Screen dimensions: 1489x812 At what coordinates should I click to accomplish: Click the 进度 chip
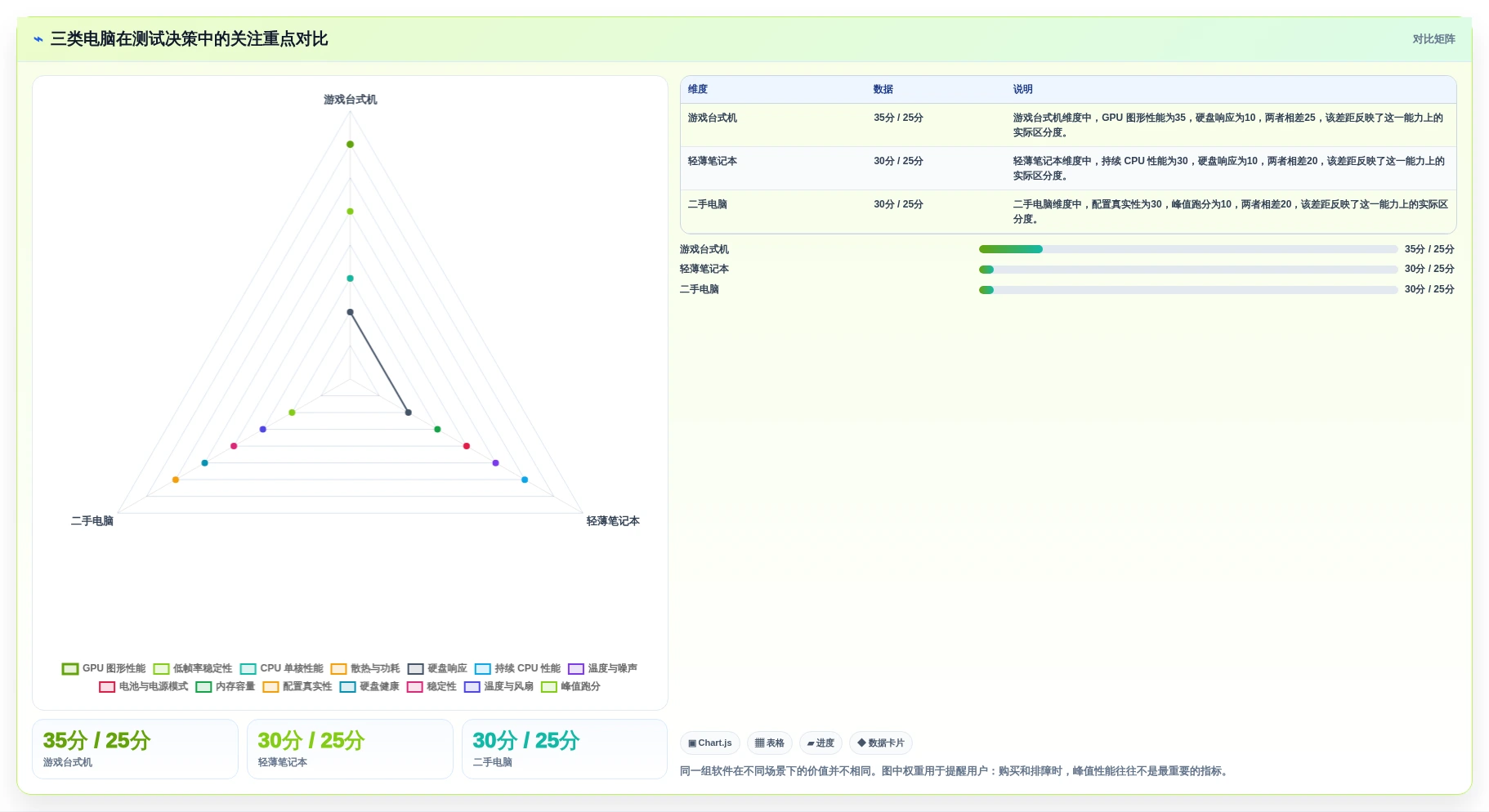click(821, 743)
